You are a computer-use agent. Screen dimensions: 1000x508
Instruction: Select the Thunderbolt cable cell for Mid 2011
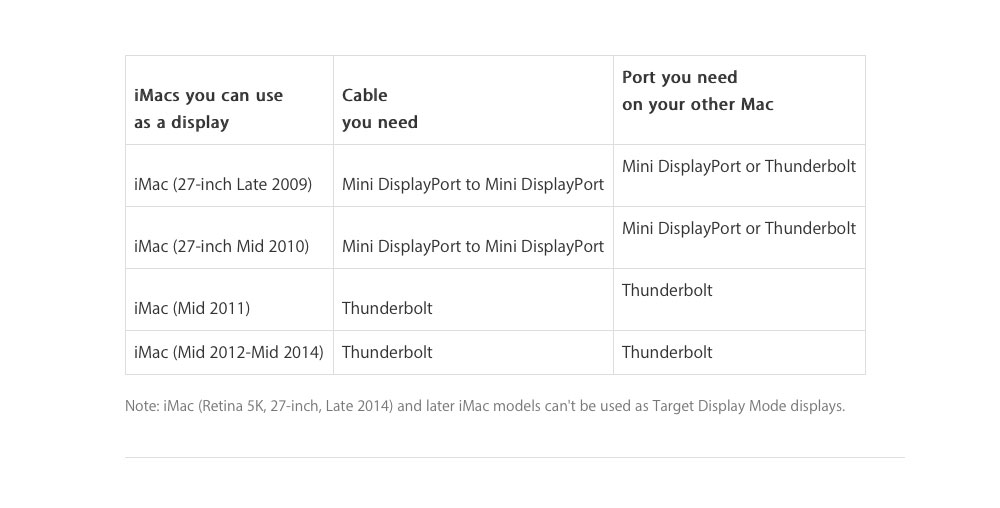(x=473, y=300)
